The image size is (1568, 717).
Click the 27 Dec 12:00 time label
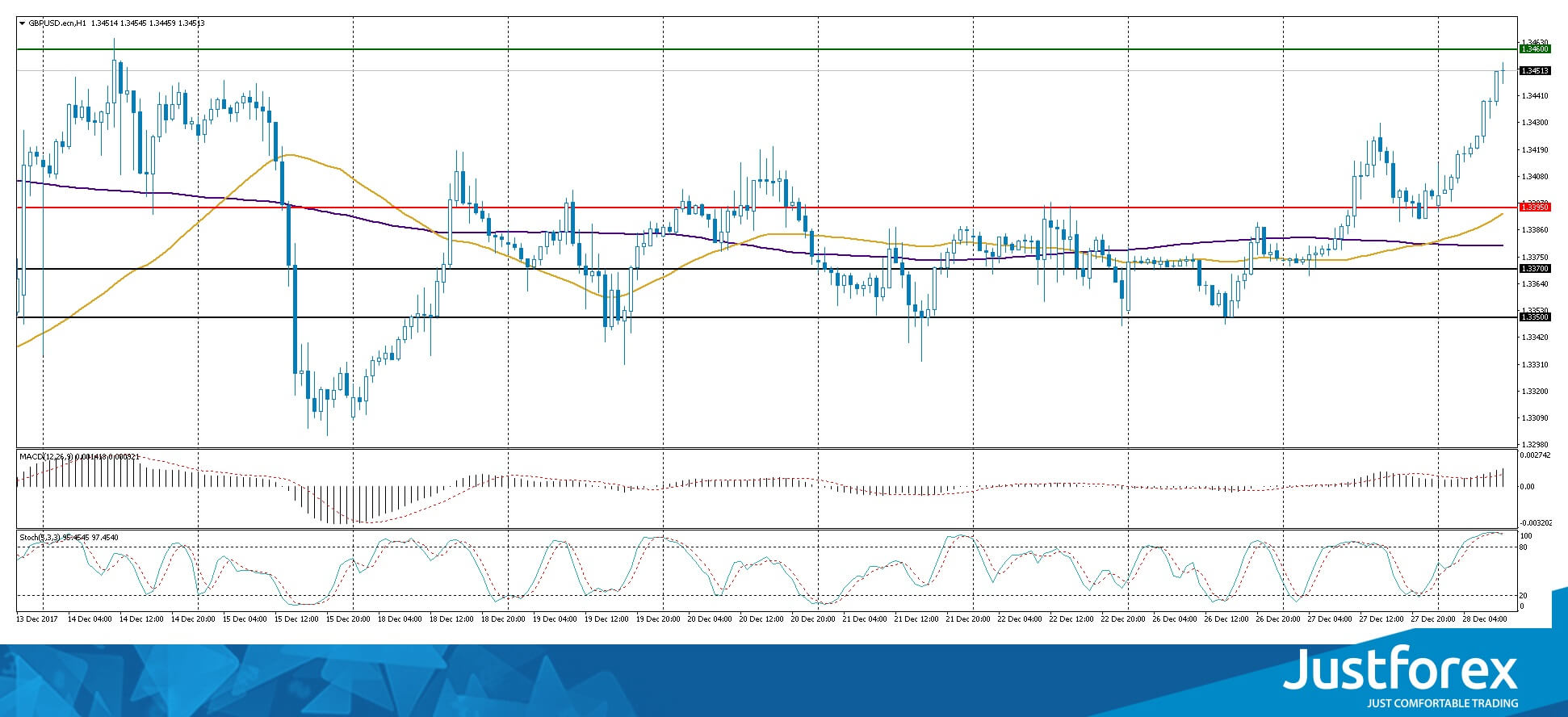tap(1381, 619)
